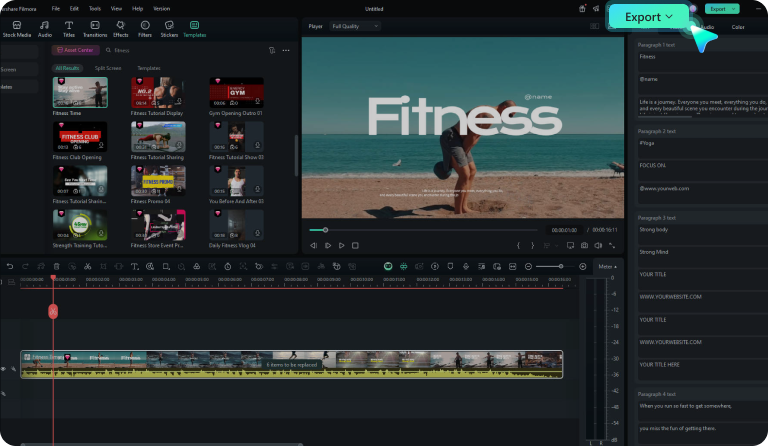The width and height of the screenshot is (768, 446).
Task: Open the Help menu
Action: [137, 8]
